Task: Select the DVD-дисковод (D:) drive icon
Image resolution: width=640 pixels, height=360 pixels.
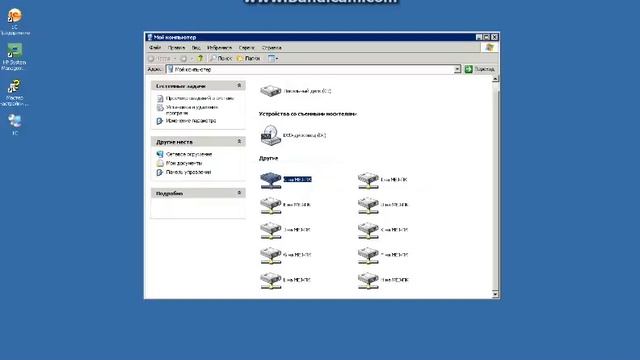Action: [271, 135]
